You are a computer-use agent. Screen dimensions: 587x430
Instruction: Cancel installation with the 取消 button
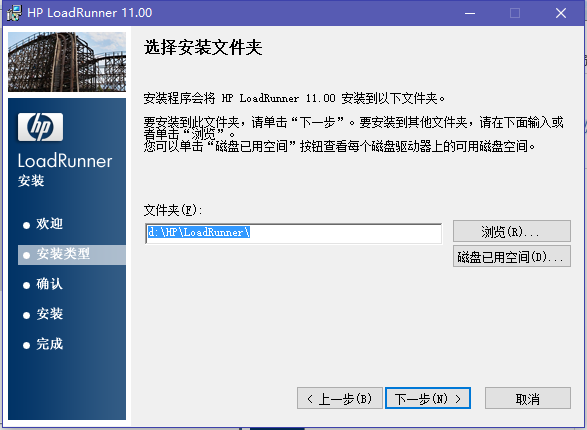click(x=528, y=398)
